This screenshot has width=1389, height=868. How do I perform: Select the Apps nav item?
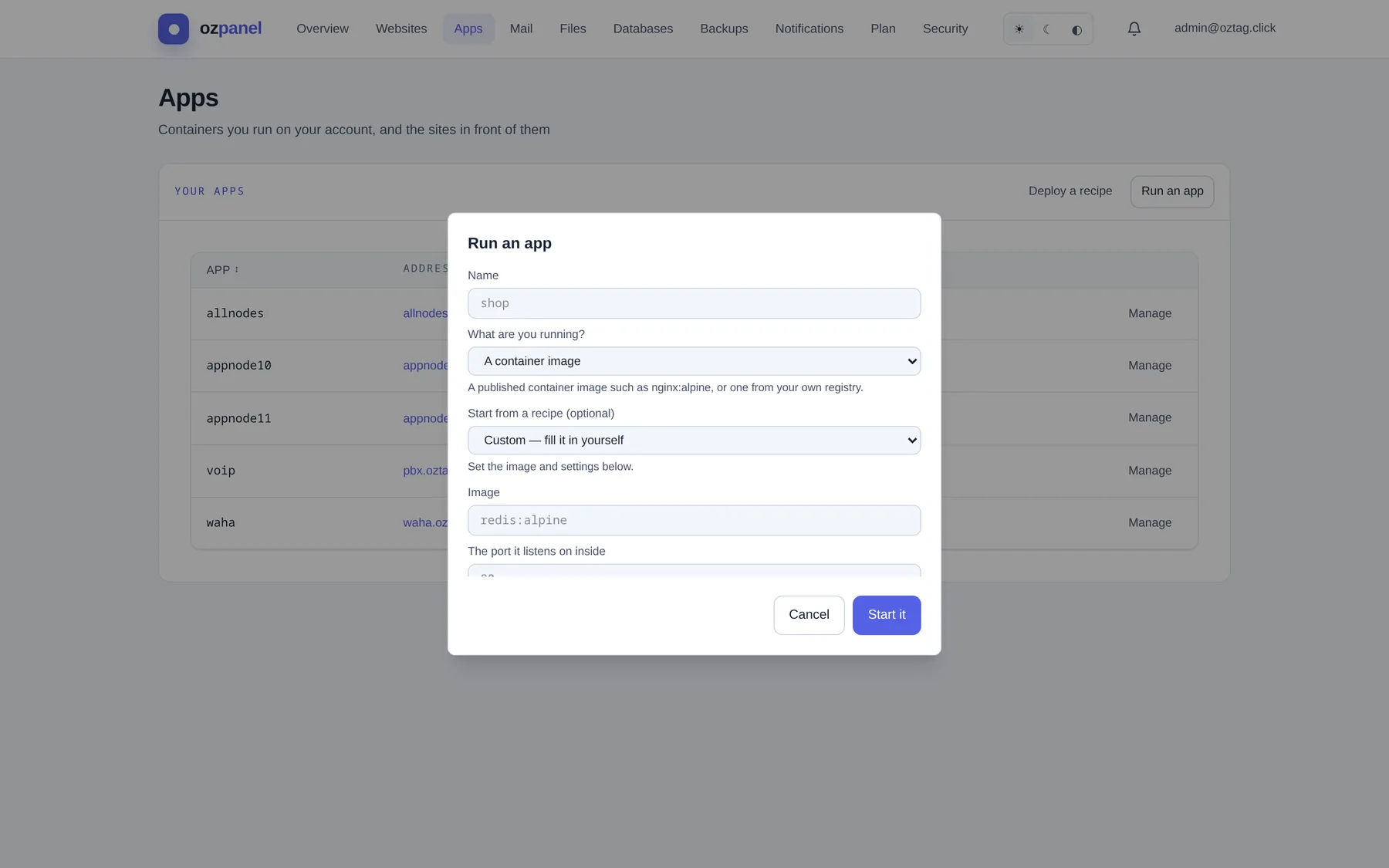pyautogui.click(x=468, y=29)
